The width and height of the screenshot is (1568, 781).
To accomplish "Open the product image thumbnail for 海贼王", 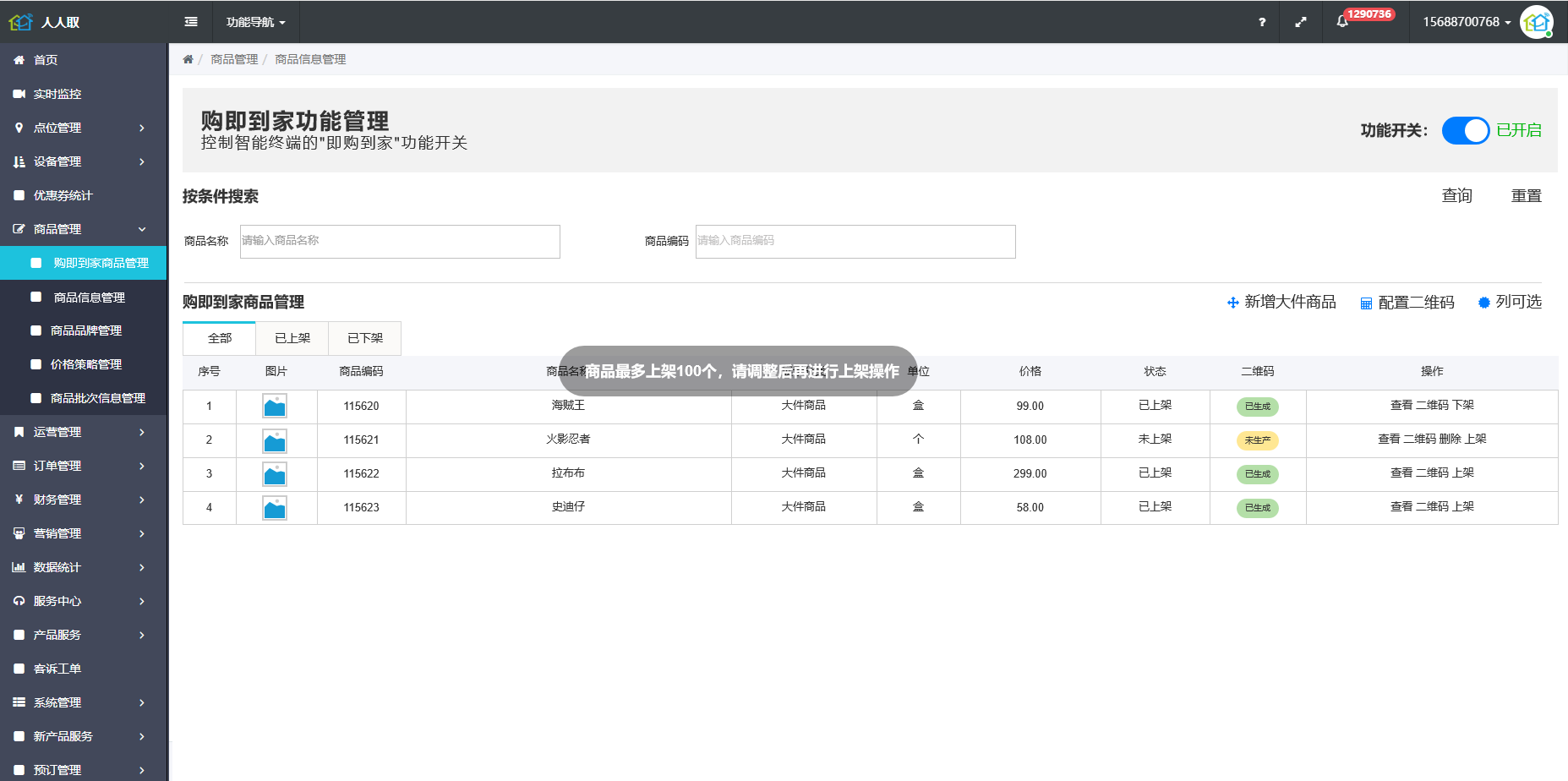I will point(275,407).
